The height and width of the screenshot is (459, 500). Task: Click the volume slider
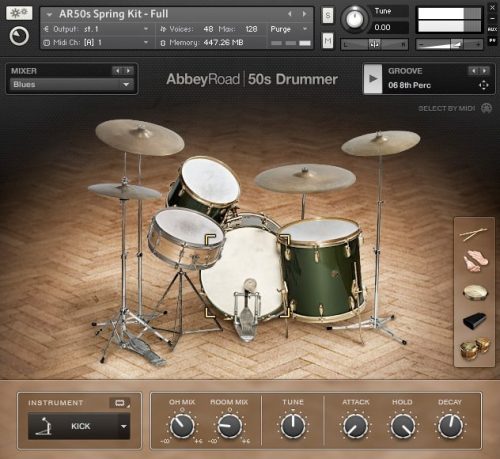click(x=449, y=44)
